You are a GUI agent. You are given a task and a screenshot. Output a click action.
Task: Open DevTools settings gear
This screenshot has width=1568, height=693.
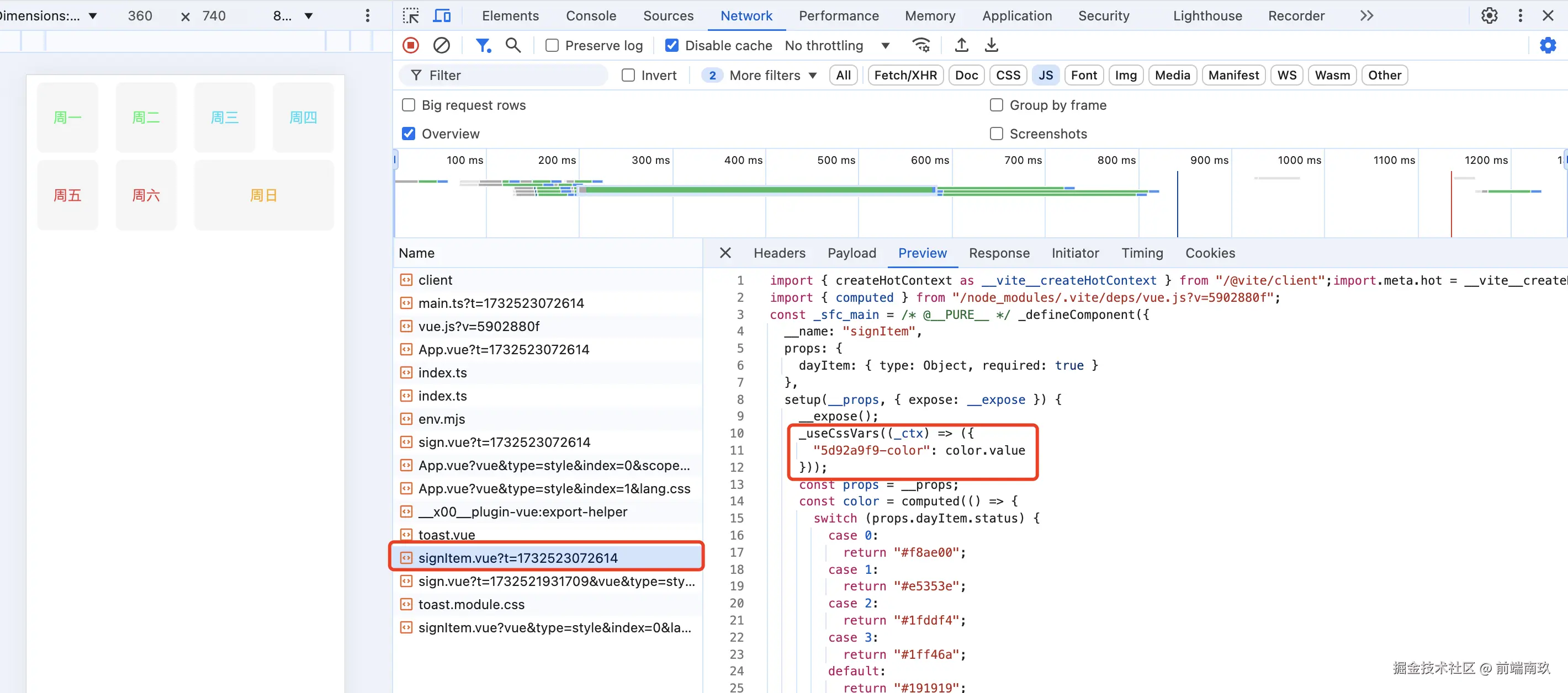1489,16
